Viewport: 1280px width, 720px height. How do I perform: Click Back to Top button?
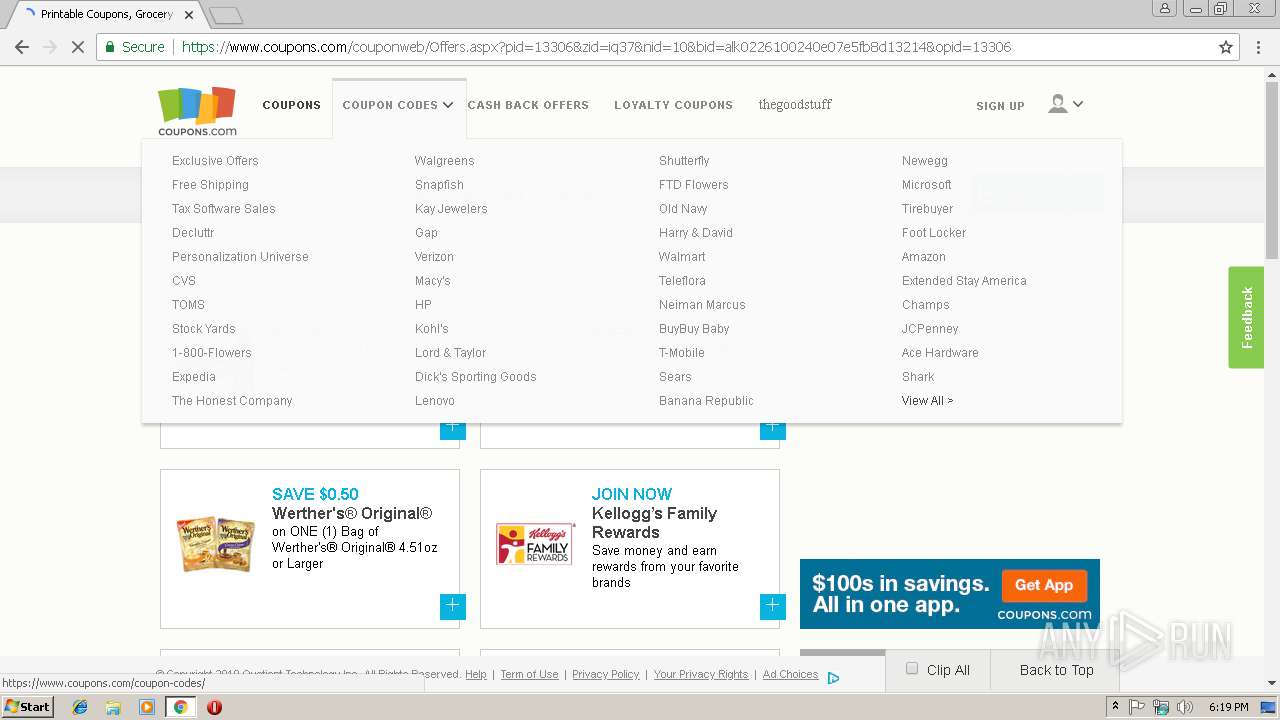[x=1056, y=670]
